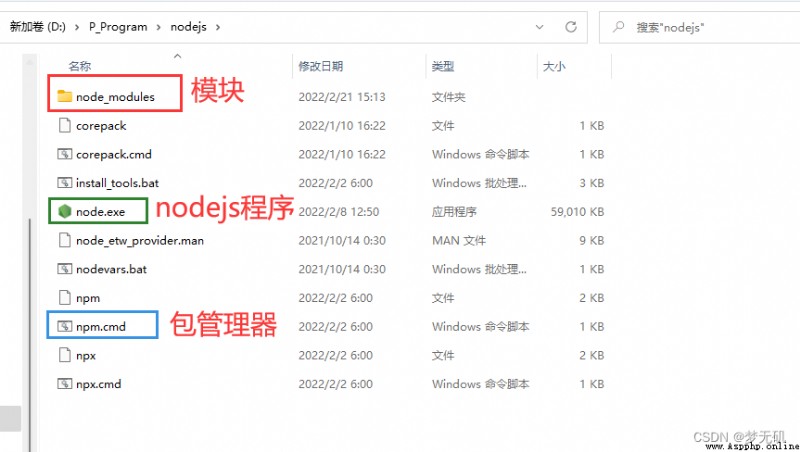Image resolution: width=800 pixels, height=452 pixels.
Task: Click date 2022/2/21 15:13 of node_modules
Action: (342, 97)
